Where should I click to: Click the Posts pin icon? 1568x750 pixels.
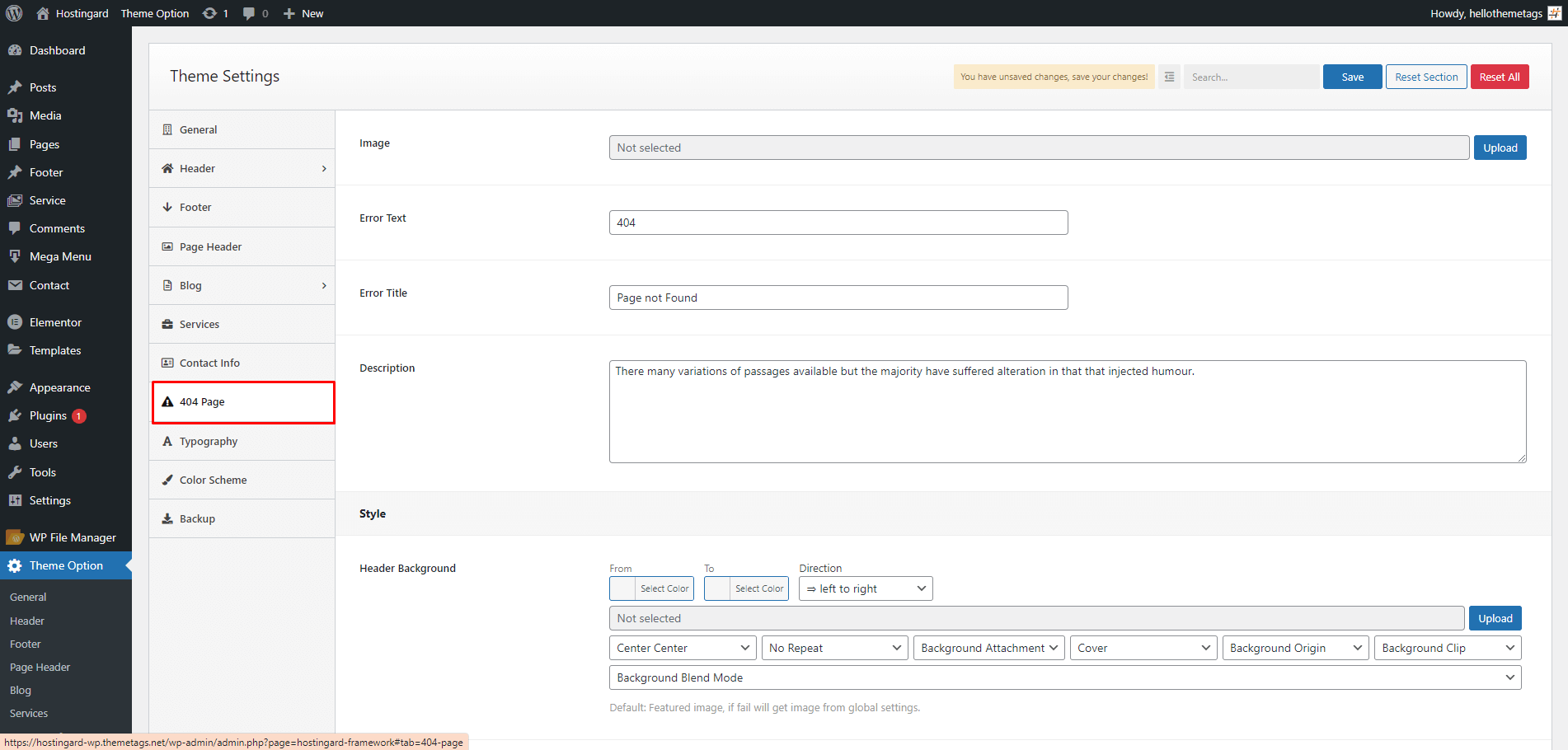pos(15,87)
